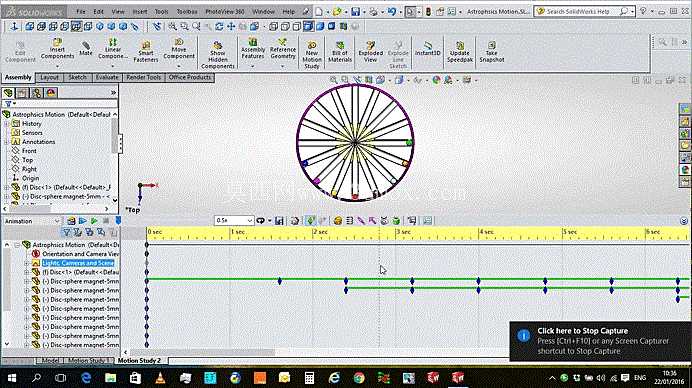The height and width of the screenshot is (388, 692).
Task: Switch to the Evaluate tab
Action: [x=107, y=77]
